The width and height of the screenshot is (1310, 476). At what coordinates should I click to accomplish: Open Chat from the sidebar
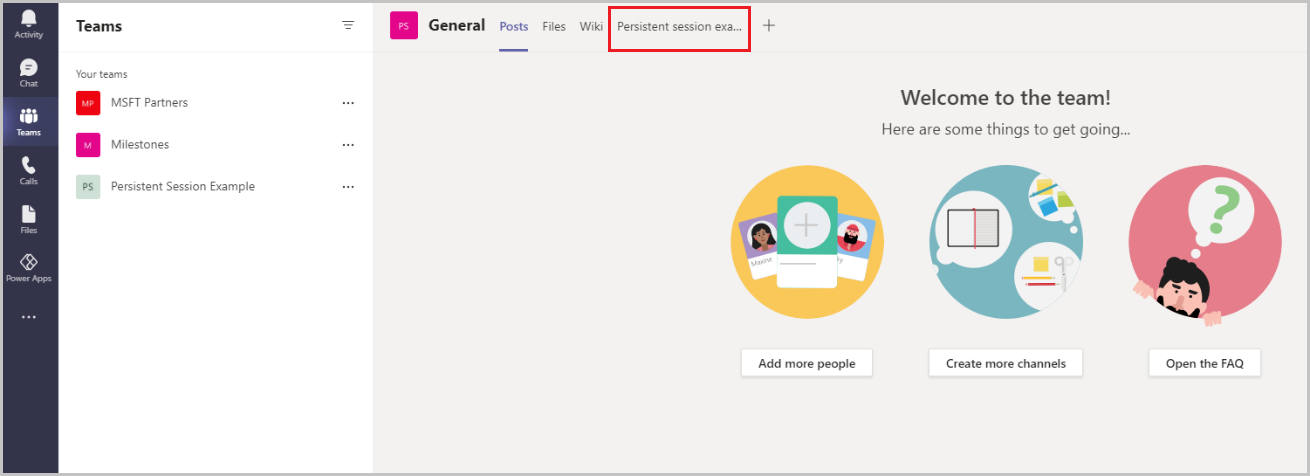click(x=28, y=73)
